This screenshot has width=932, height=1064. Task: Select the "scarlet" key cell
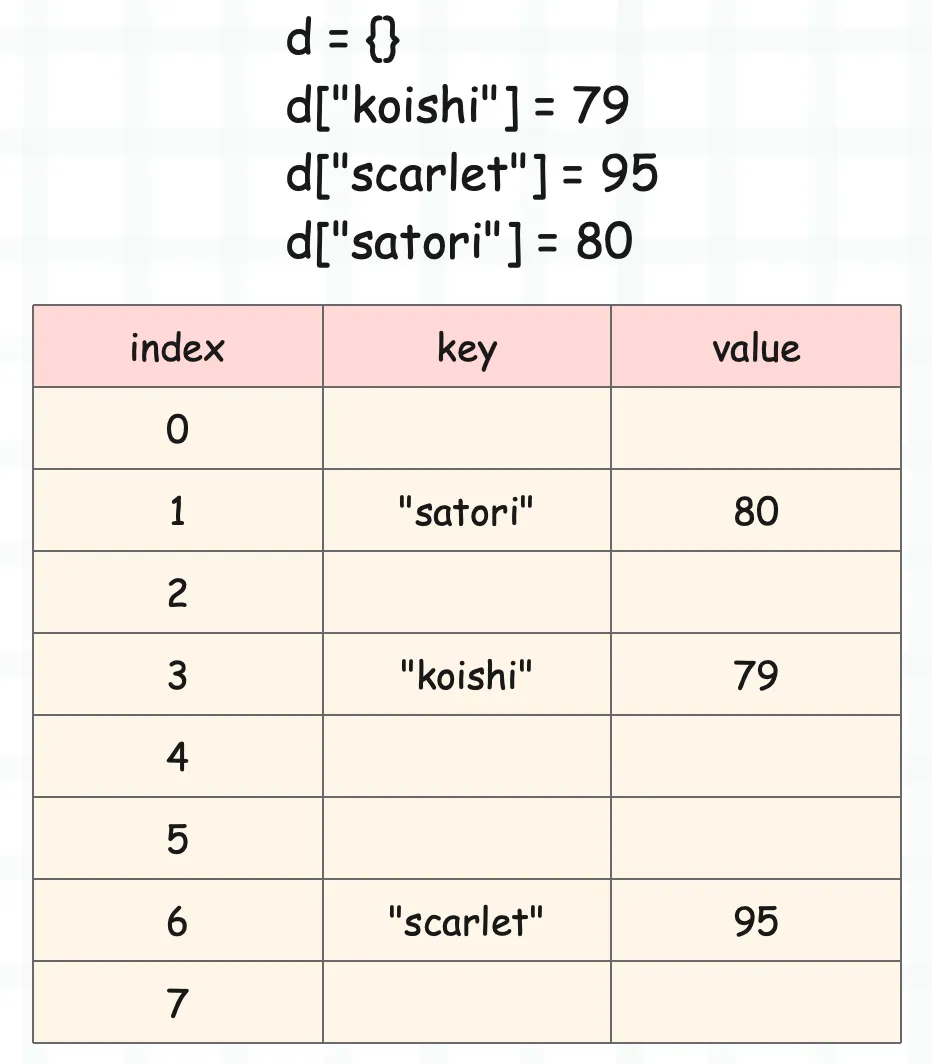[x=467, y=920]
